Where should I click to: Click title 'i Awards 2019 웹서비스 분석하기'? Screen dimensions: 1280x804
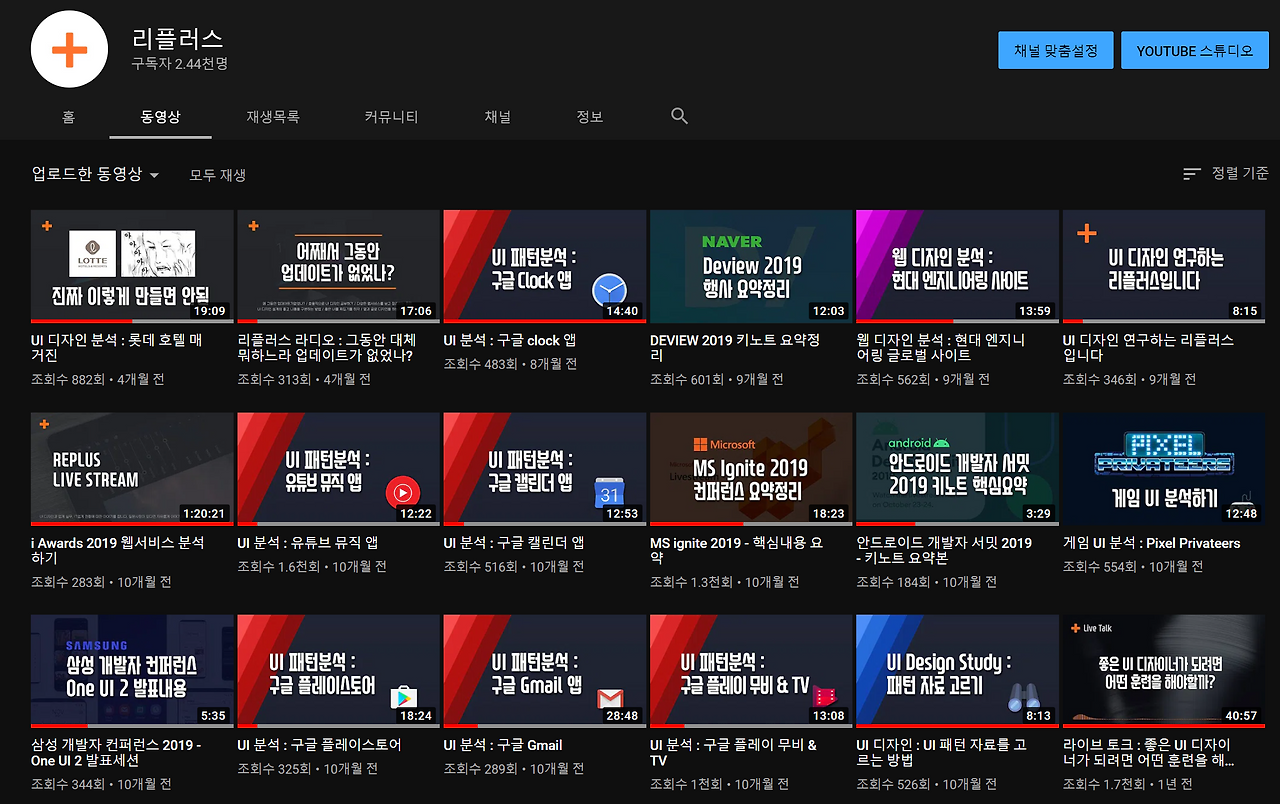[x=118, y=551]
